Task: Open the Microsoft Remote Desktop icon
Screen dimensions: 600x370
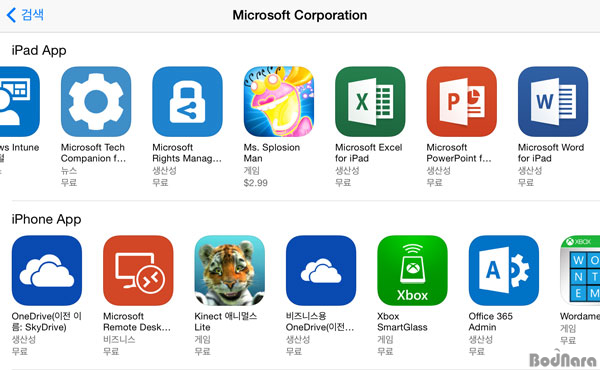Action: tap(138, 271)
